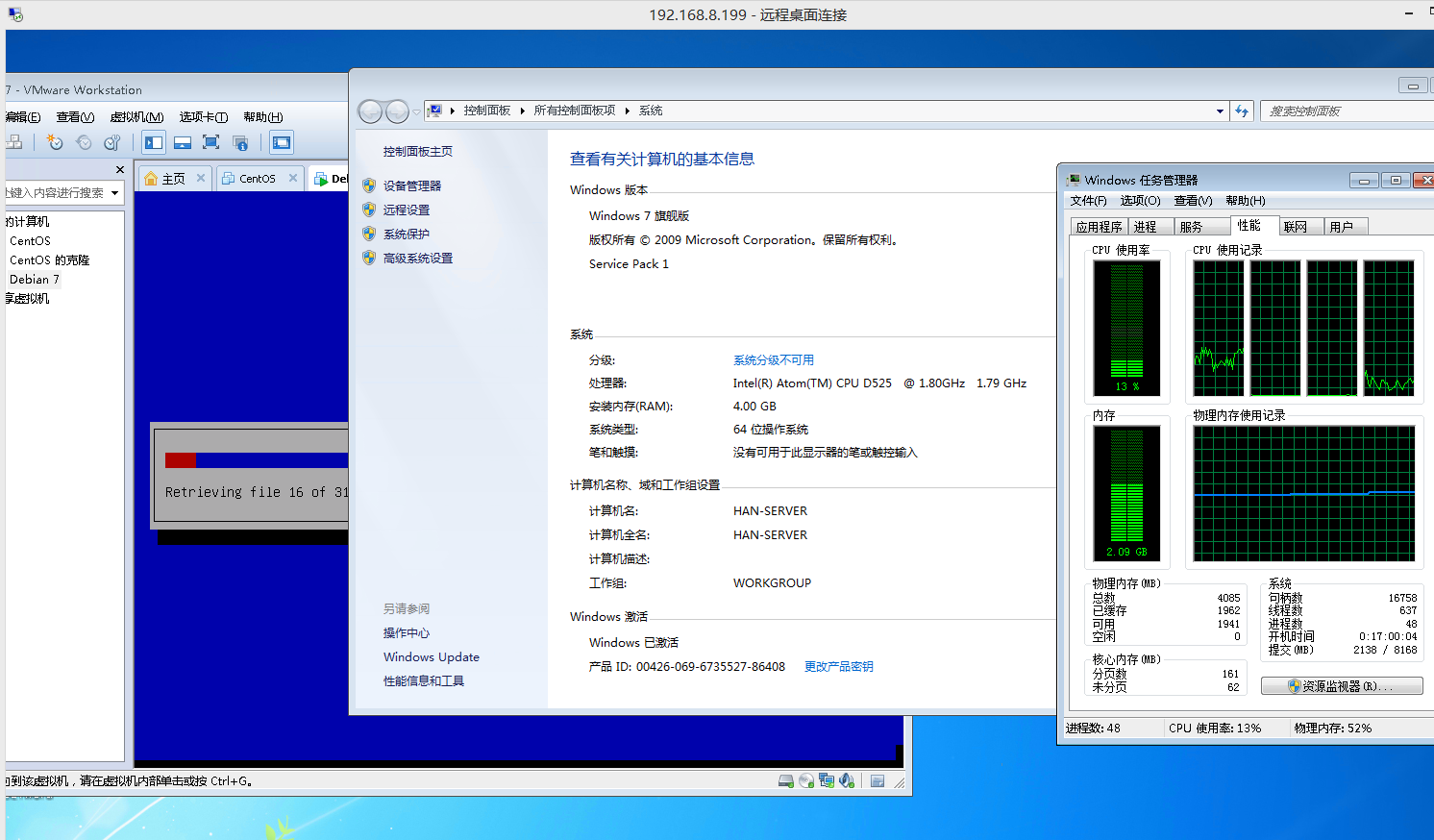Click the 资源监视器 button in Task Manager
This screenshot has width=1434, height=840.
tap(1342, 686)
